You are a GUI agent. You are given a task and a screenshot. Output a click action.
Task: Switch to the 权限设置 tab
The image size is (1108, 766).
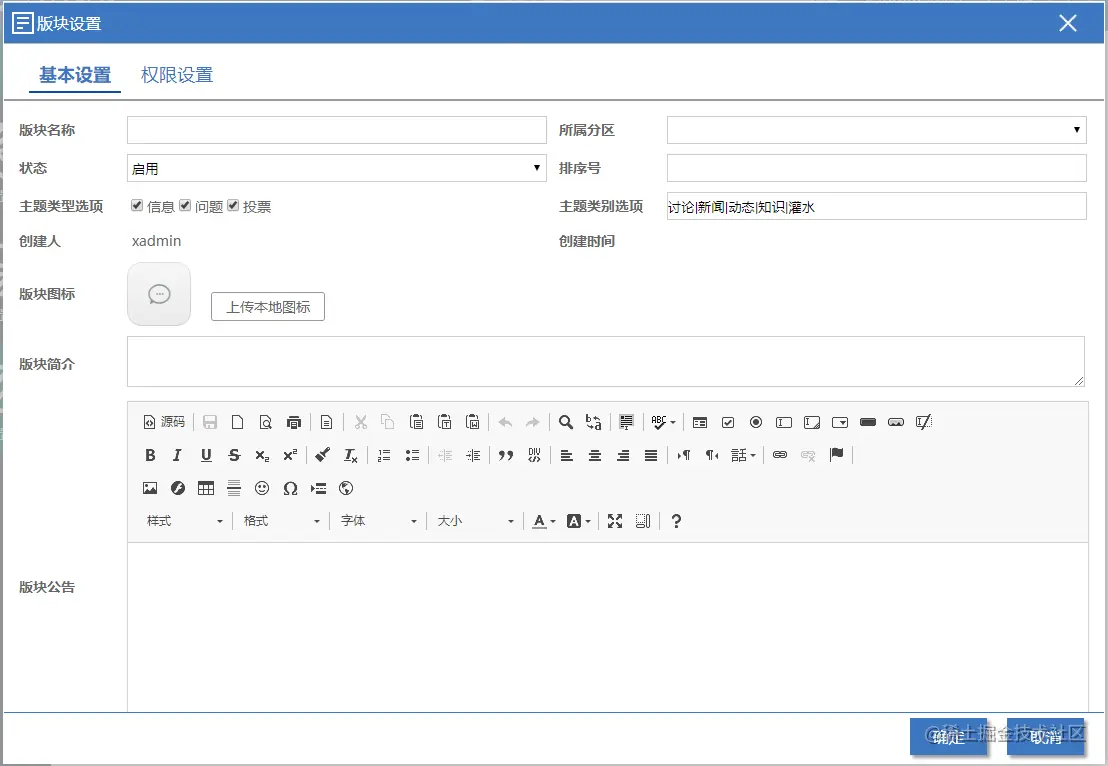(x=177, y=75)
